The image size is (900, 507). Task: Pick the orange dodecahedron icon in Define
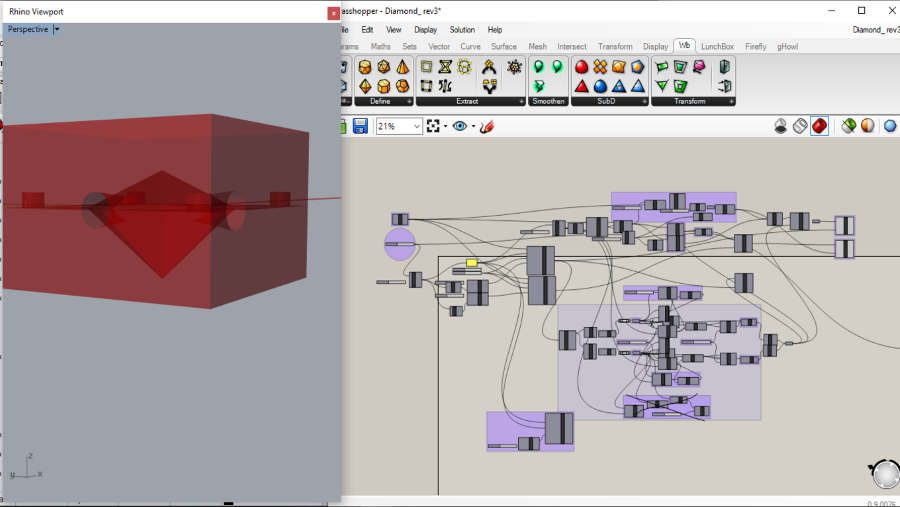(403, 86)
